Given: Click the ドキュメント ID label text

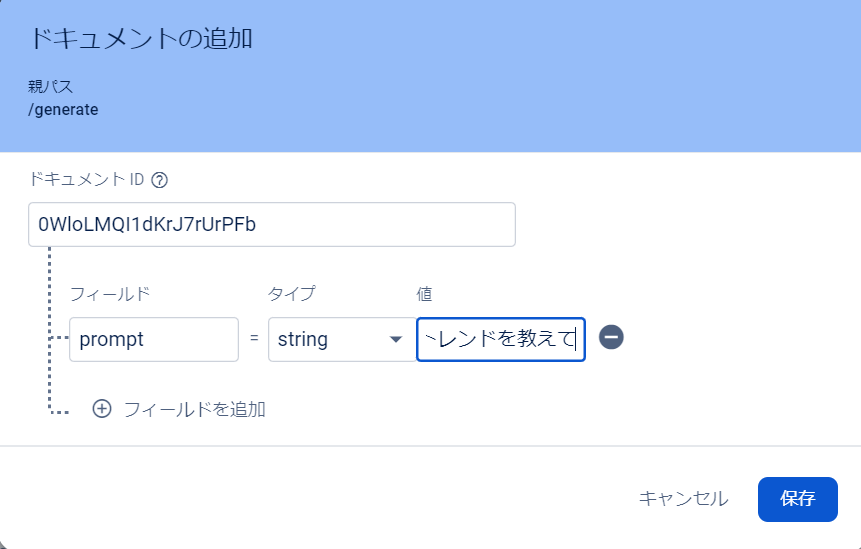Looking at the screenshot, I should pyautogui.click(x=86, y=179).
